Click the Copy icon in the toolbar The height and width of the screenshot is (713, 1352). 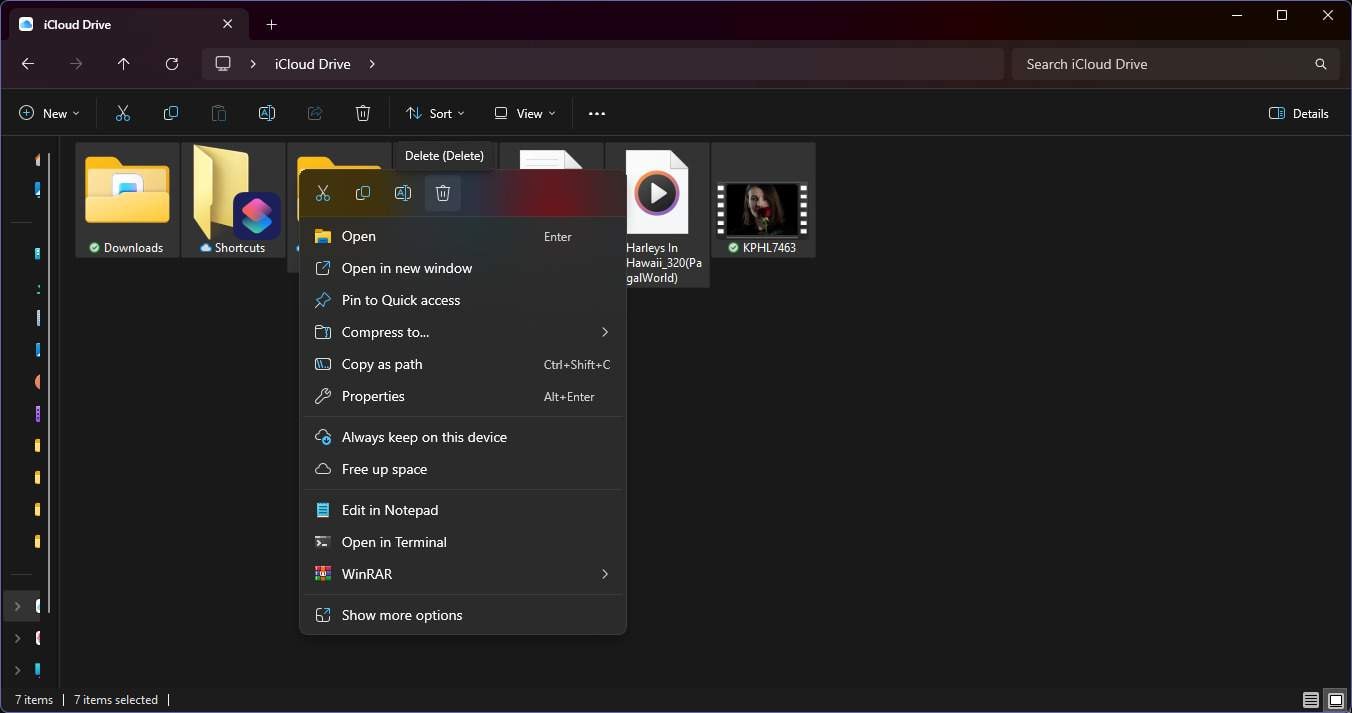pos(171,114)
